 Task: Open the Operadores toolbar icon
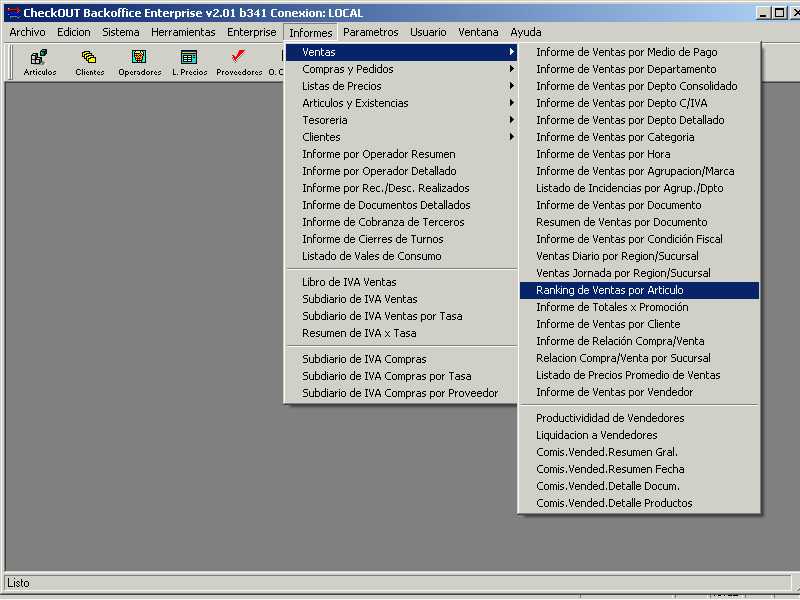click(139, 62)
